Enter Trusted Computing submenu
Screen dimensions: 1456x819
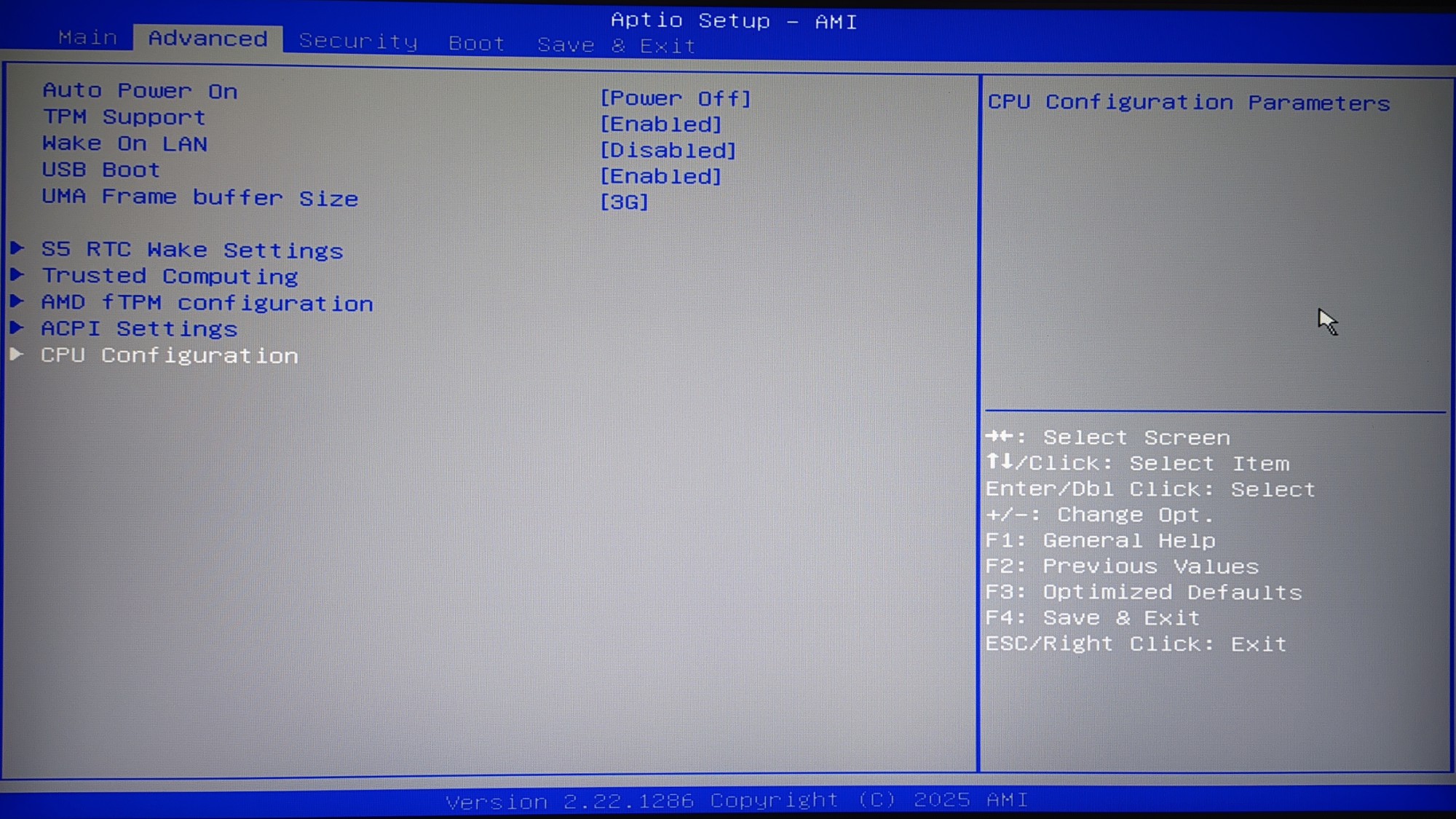pos(170,277)
